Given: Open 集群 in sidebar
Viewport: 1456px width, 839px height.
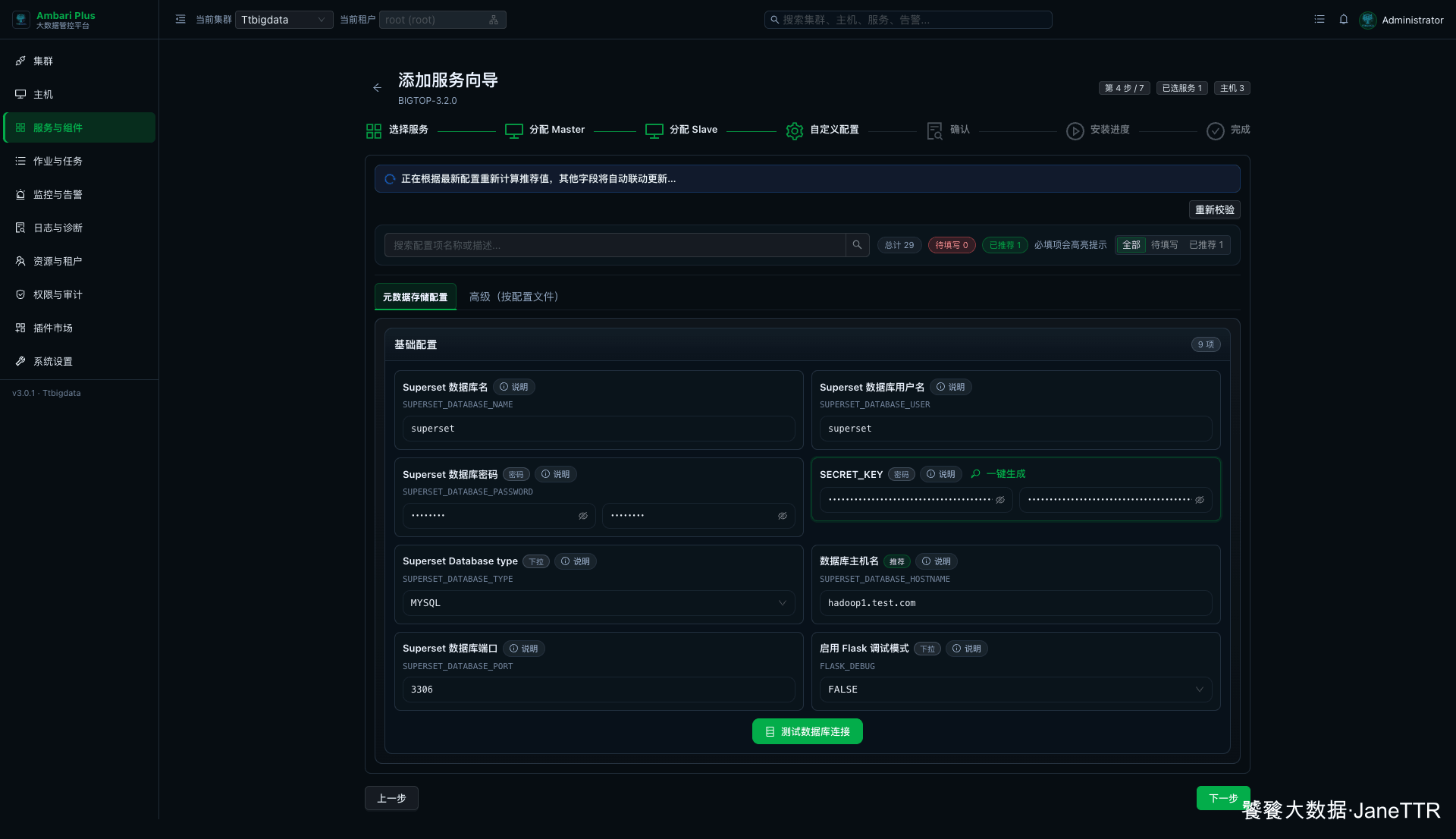Looking at the screenshot, I should click(x=80, y=61).
